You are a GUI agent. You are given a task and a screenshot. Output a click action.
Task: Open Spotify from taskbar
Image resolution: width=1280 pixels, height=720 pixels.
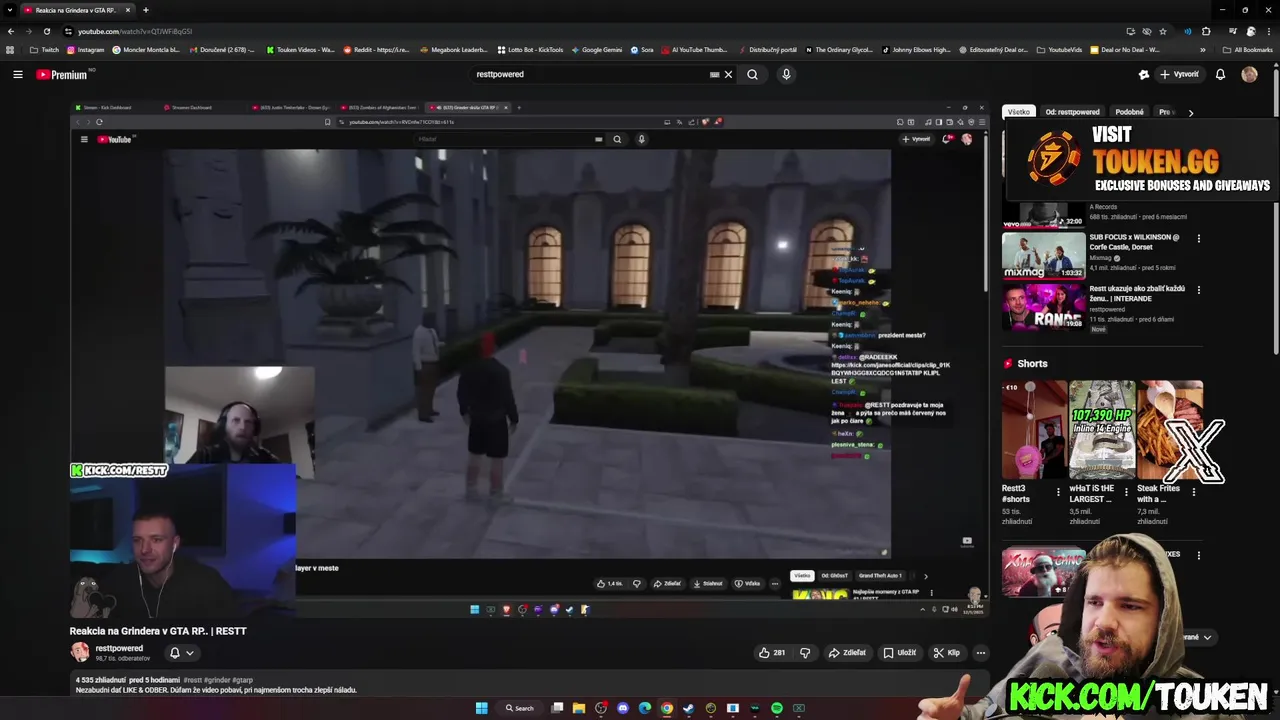[777, 708]
